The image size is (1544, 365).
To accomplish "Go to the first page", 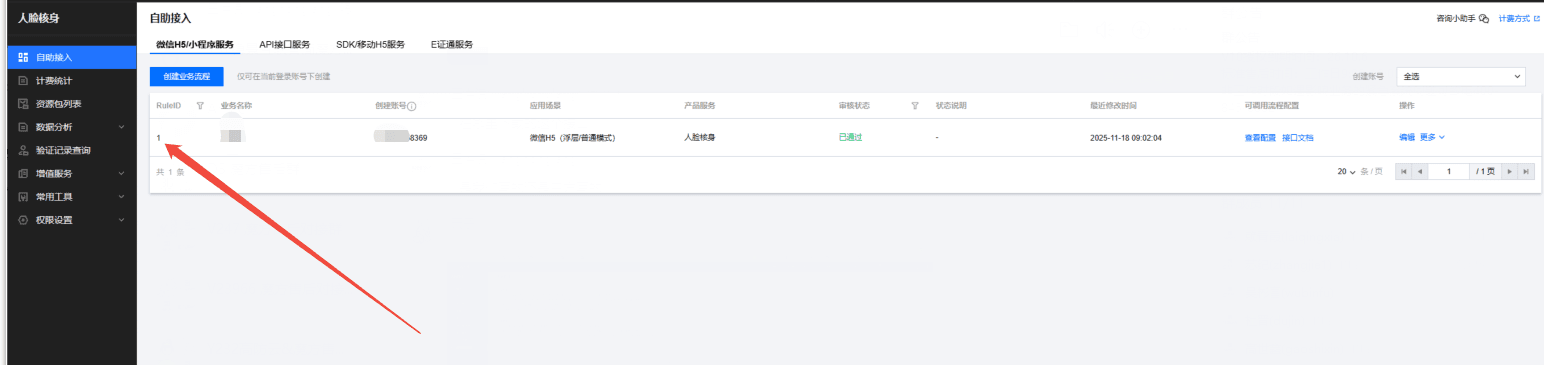I will point(1405,172).
